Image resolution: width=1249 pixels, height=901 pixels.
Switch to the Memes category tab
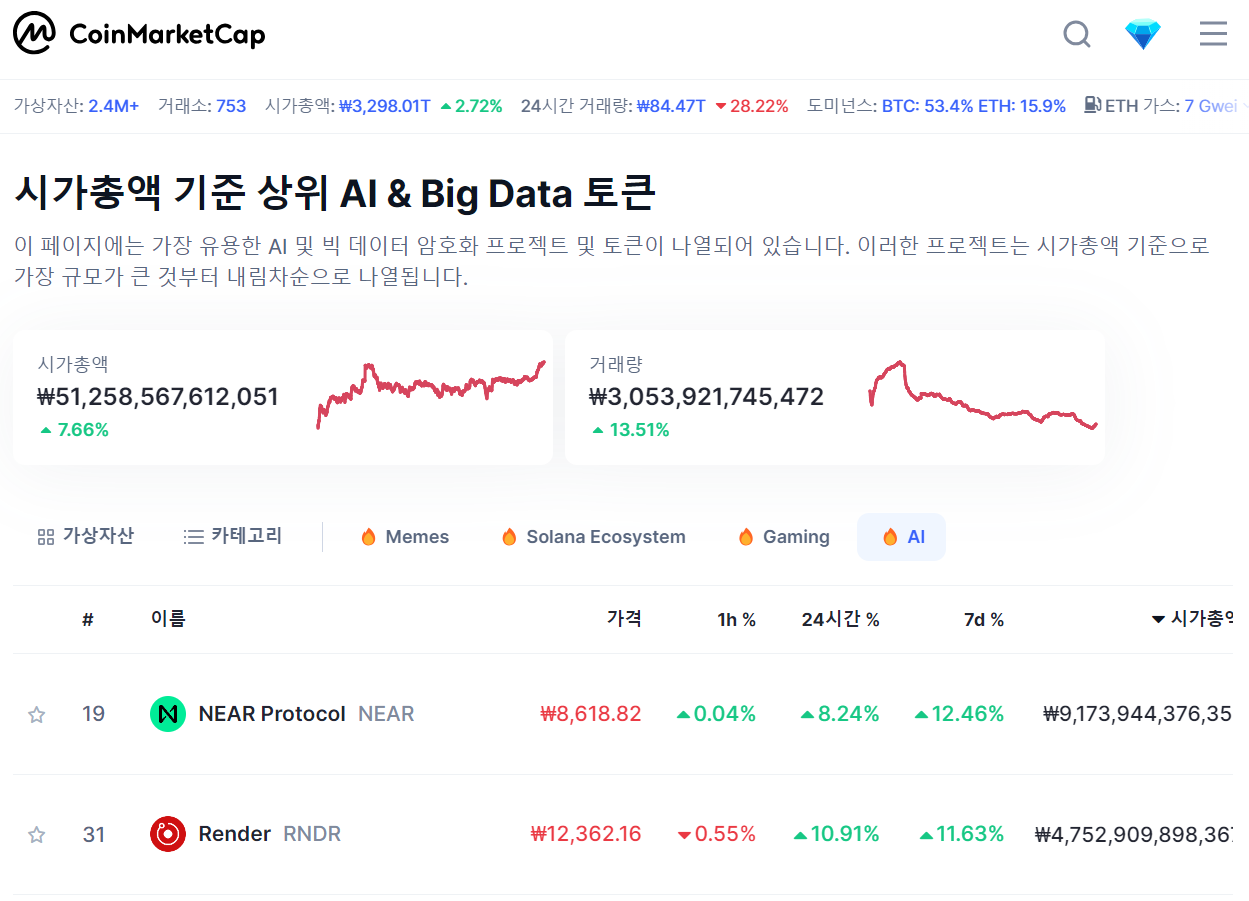coord(404,536)
